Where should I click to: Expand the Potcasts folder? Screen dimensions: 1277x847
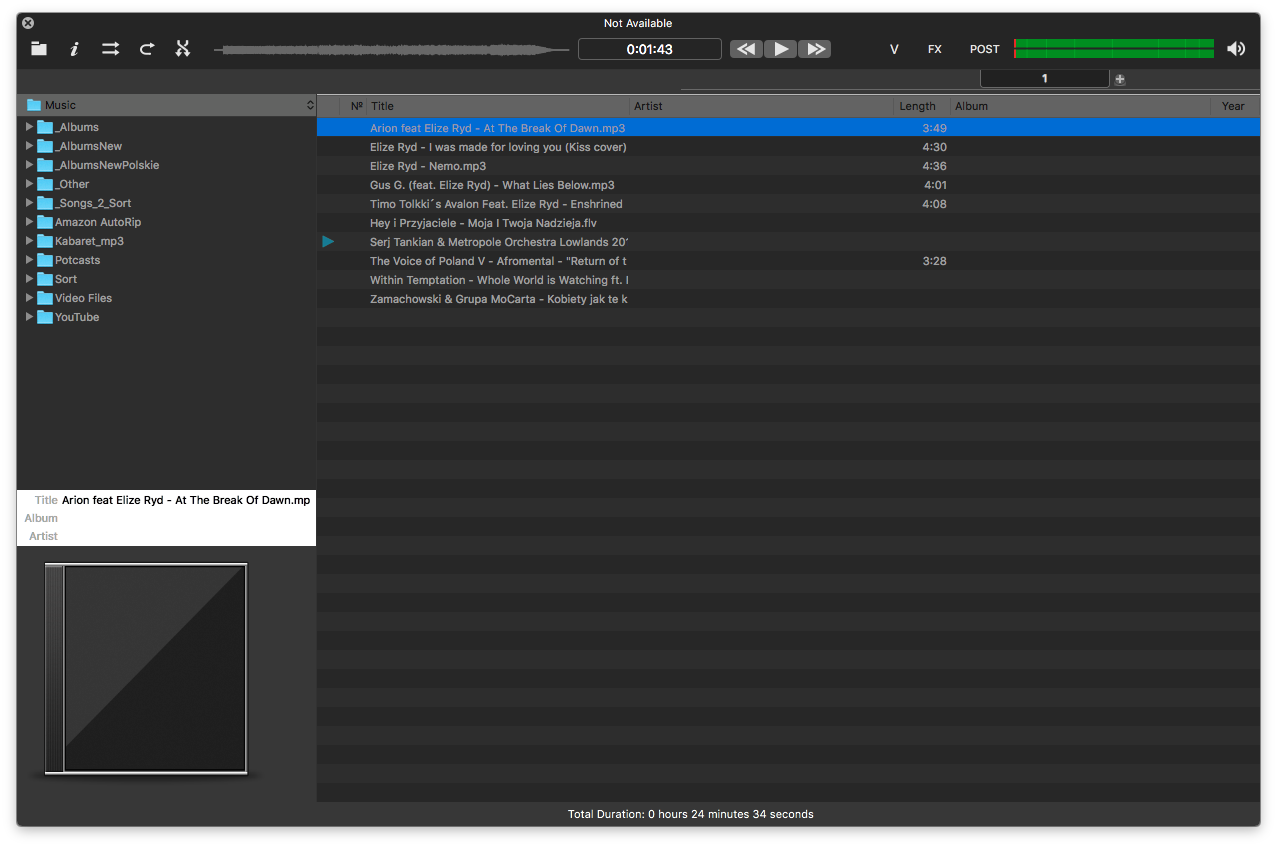(x=29, y=260)
